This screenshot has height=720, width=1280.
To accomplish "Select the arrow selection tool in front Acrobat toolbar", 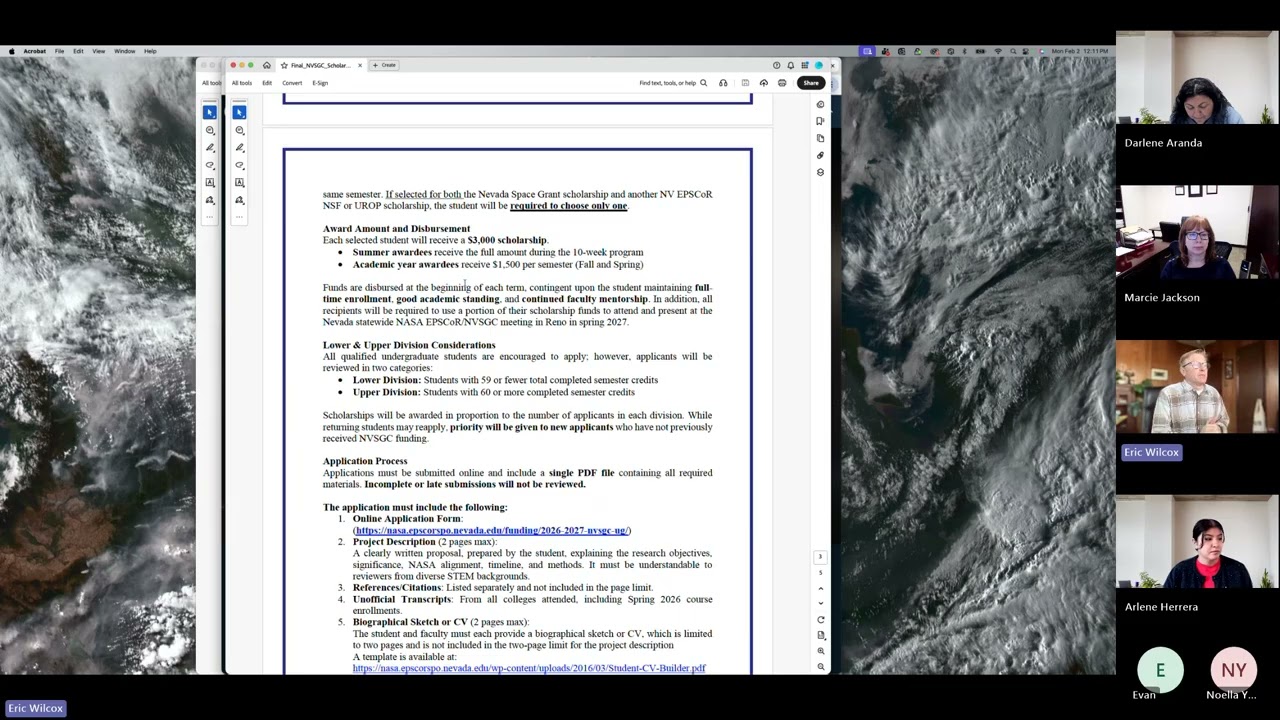I will (x=239, y=112).
